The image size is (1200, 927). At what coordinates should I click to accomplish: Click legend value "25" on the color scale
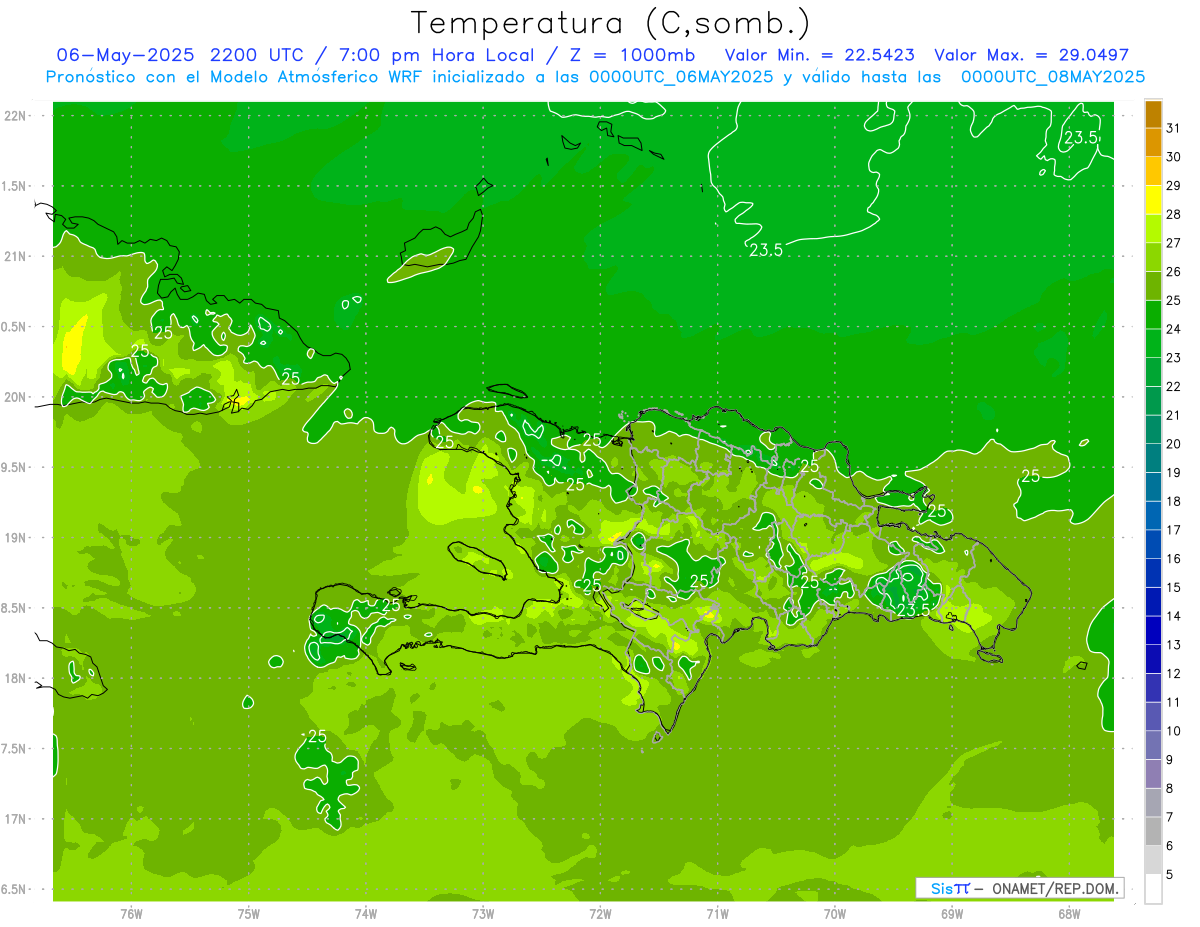point(1173,300)
